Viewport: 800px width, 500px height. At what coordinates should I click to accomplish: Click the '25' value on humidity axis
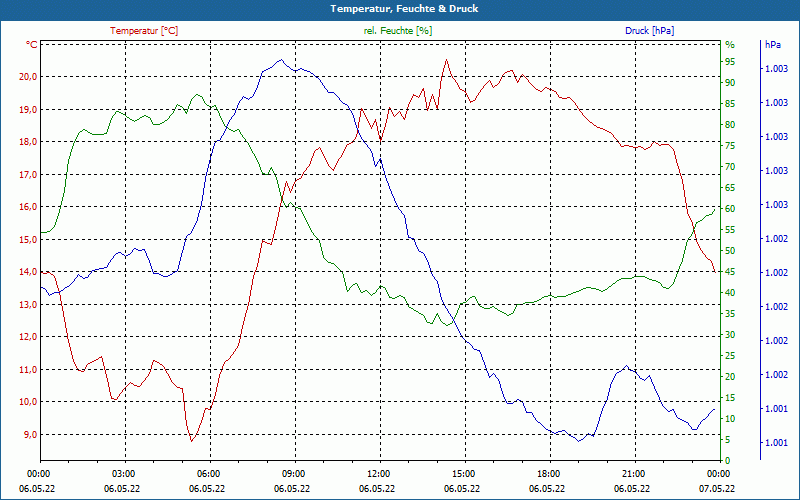coord(730,356)
